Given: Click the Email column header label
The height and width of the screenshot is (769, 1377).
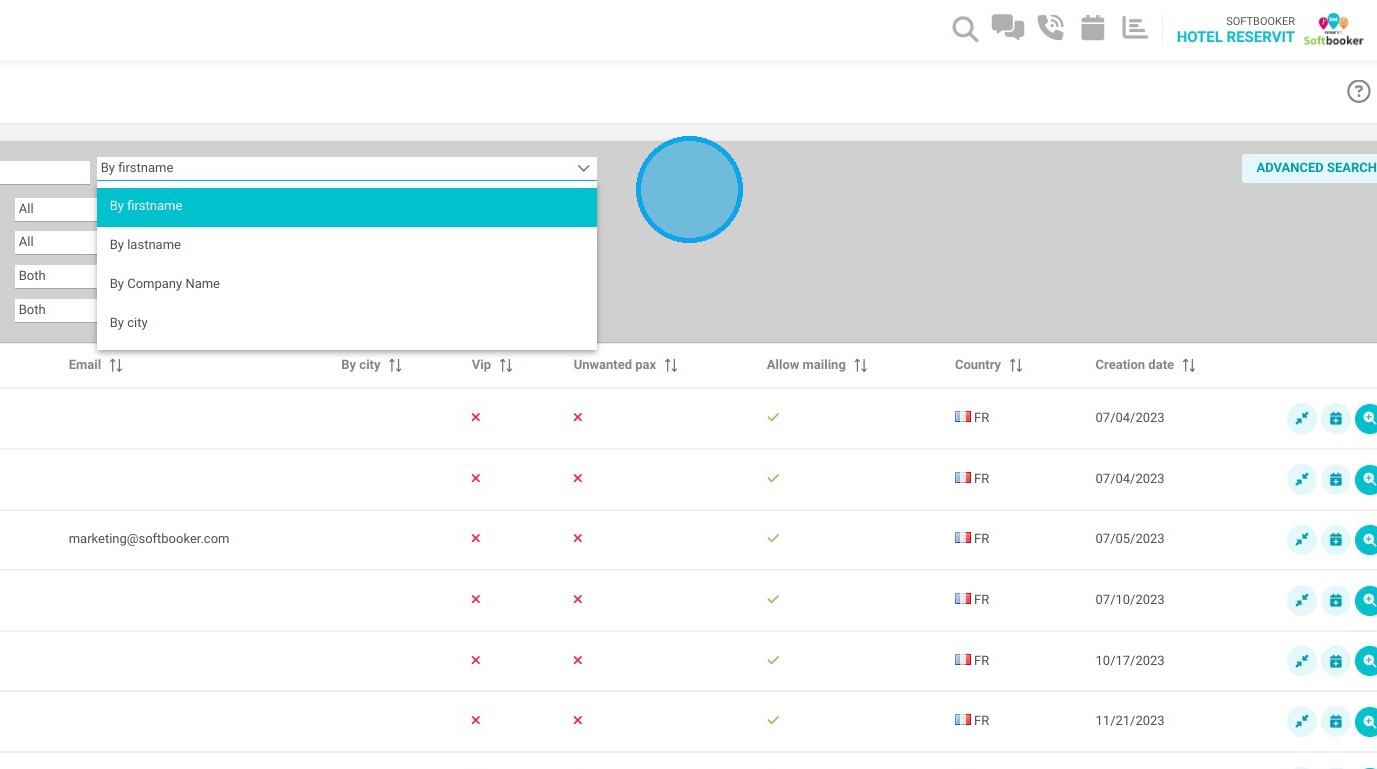Looking at the screenshot, I should (x=85, y=365).
